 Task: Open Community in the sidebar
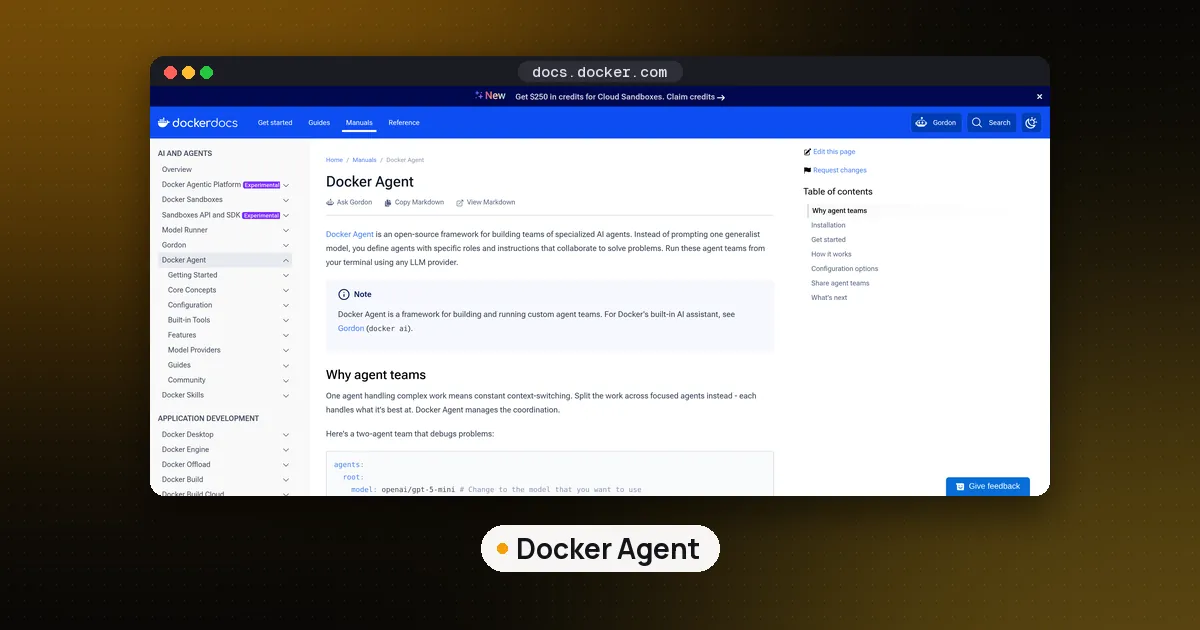point(187,380)
